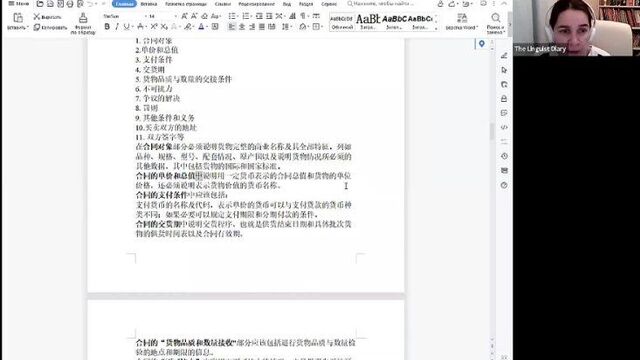Viewport: 640px width, 360px height.
Task: Click the Change Case Aa icon
Action: 216,16
